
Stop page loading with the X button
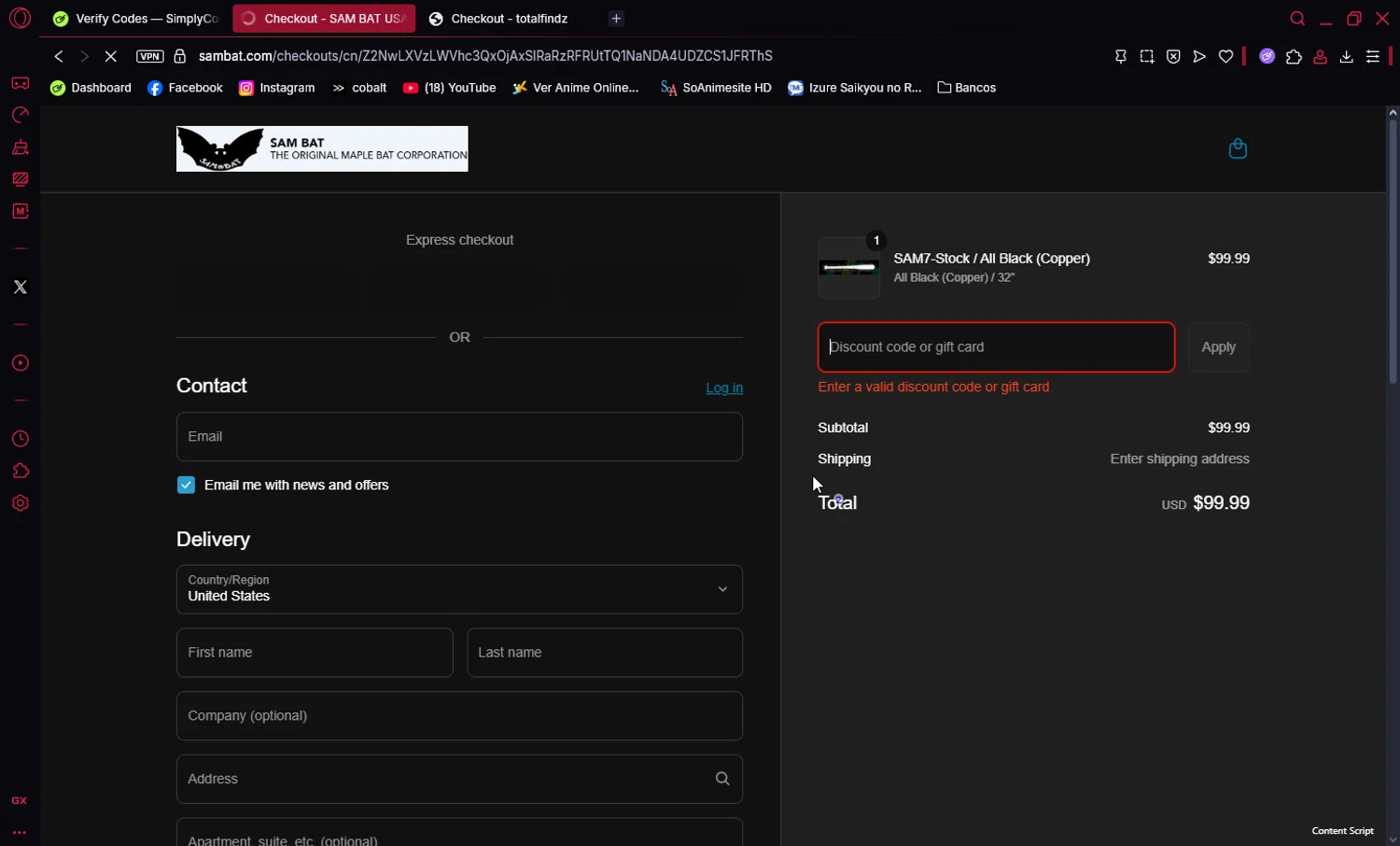tap(110, 56)
